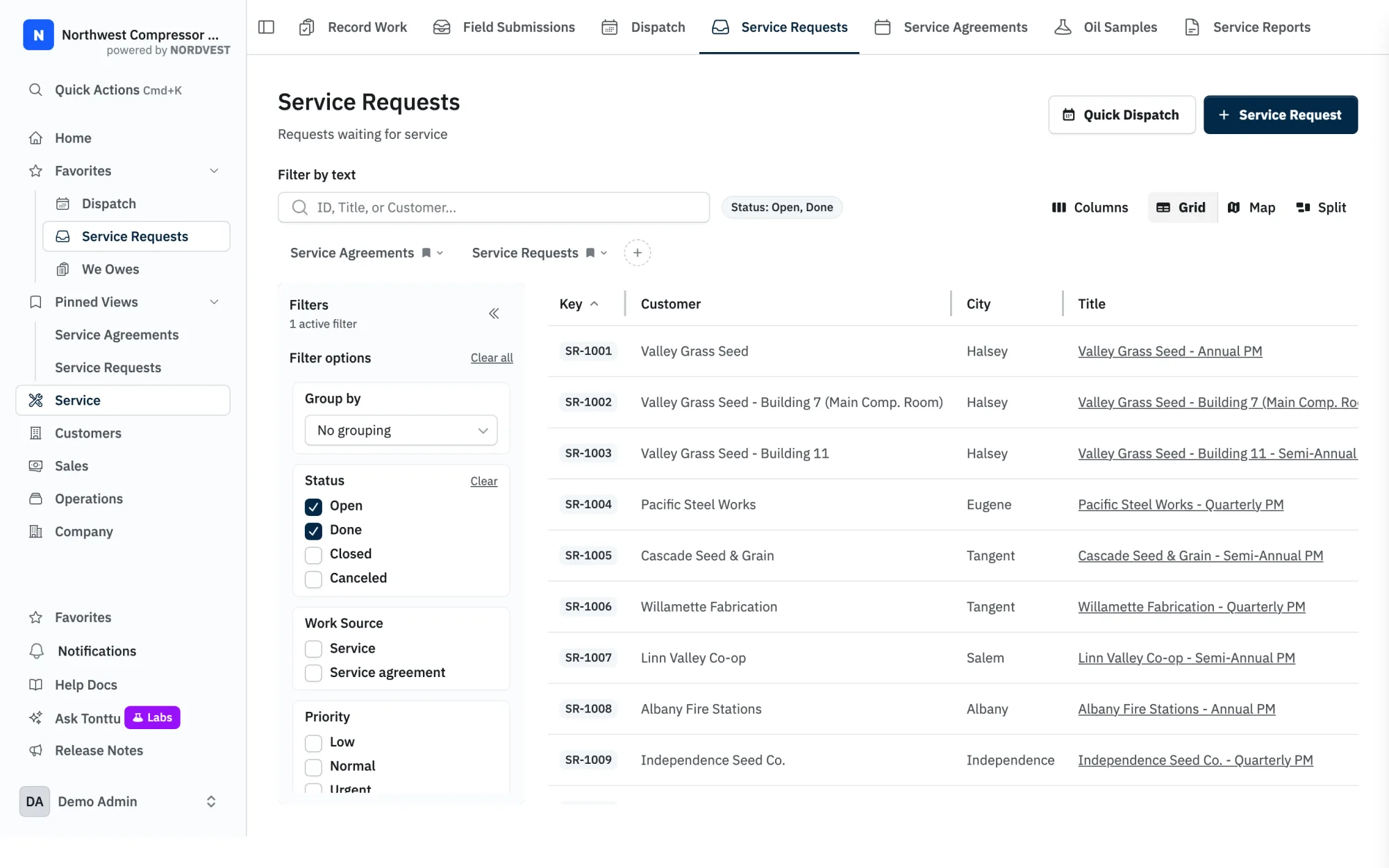Check Low priority filter
Viewport: 1389px width, 868px height.
click(x=313, y=742)
